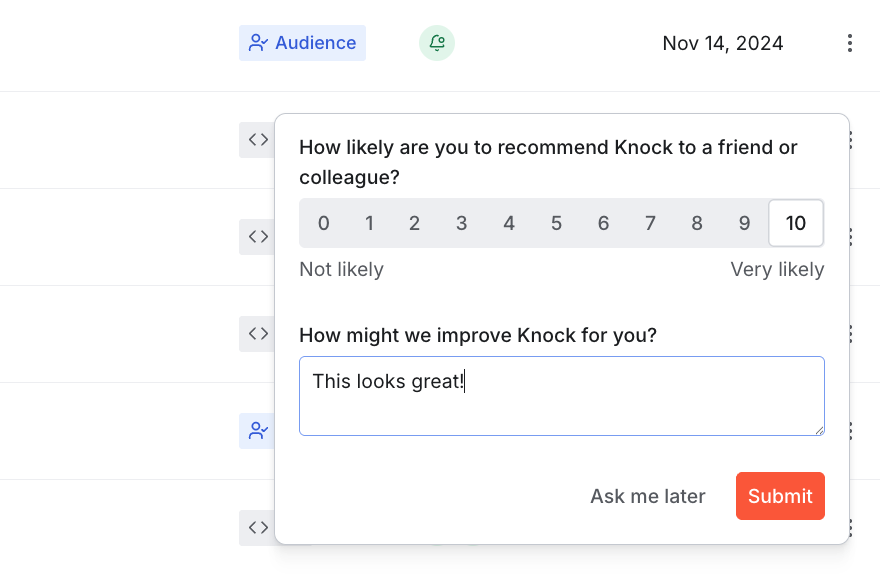Click the Not likely label
Screen dimensions: 880x575
tap(341, 269)
